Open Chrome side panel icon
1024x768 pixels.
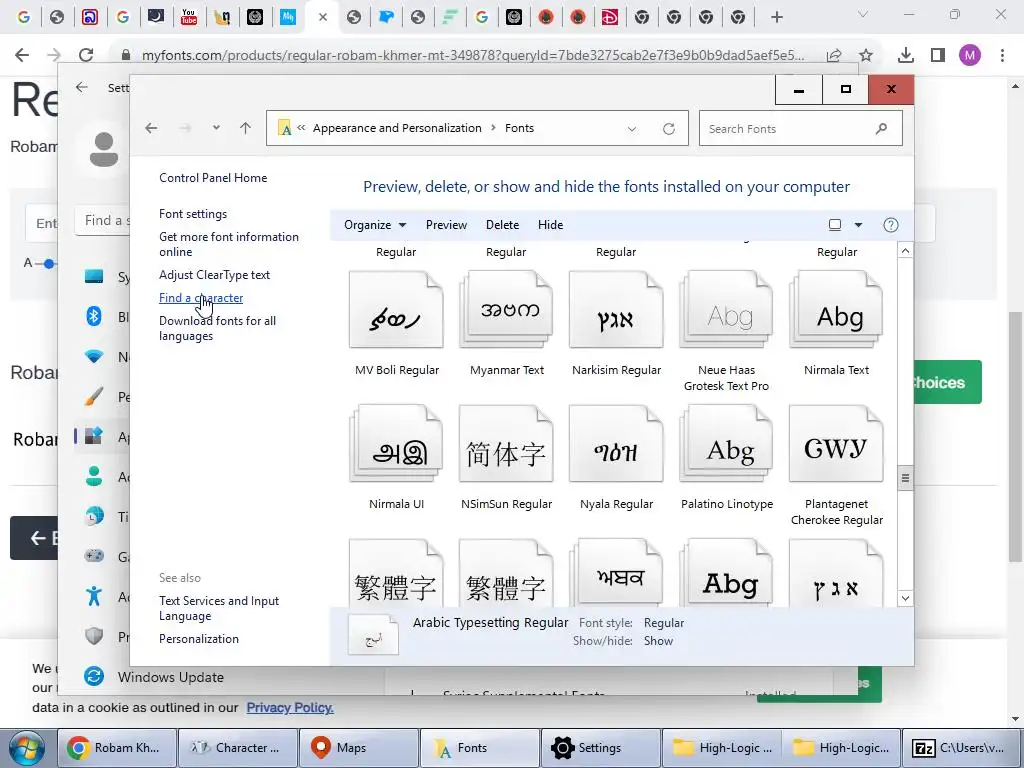(x=938, y=55)
